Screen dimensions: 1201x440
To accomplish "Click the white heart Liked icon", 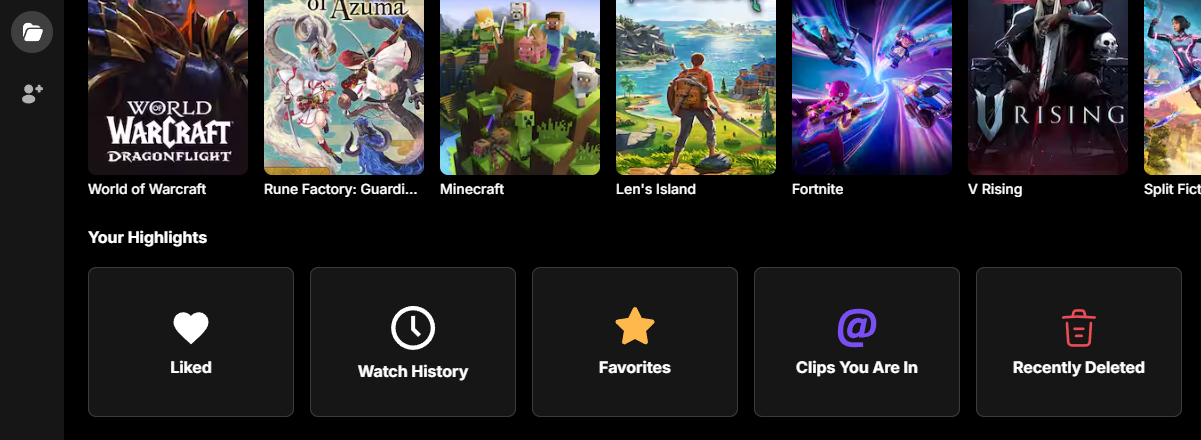I will [191, 328].
